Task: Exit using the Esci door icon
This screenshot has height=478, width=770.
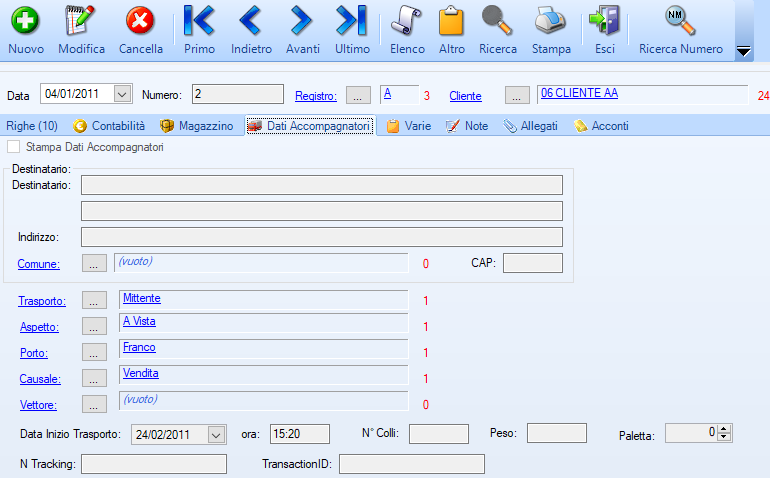Action: click(604, 21)
